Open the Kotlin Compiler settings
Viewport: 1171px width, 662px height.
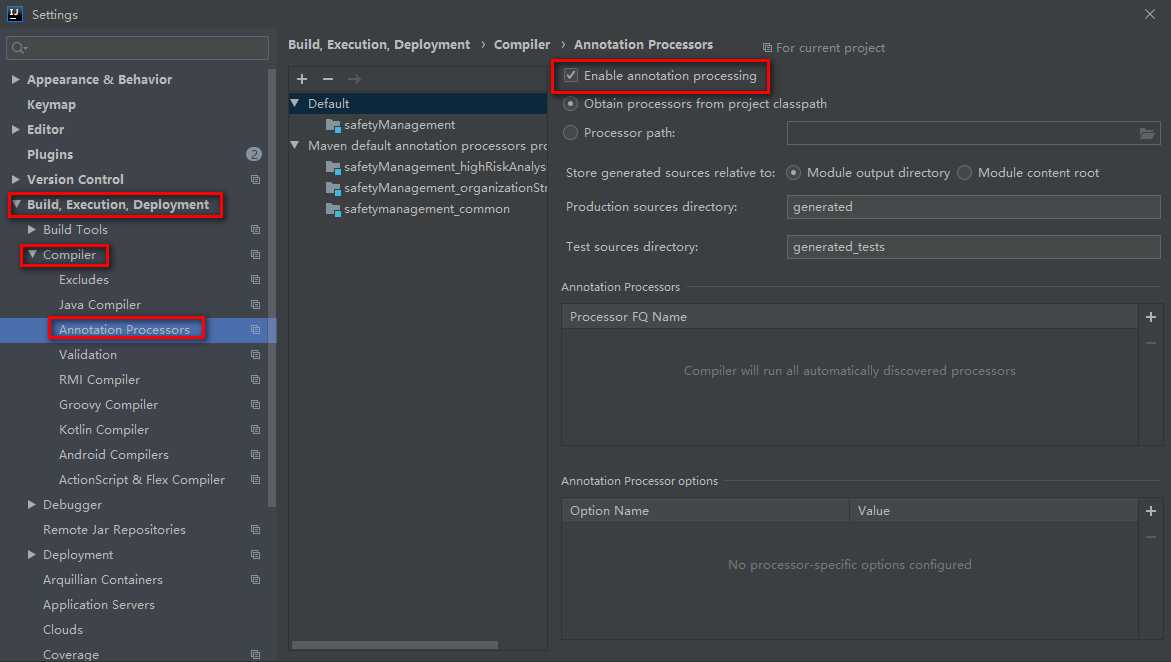104,430
